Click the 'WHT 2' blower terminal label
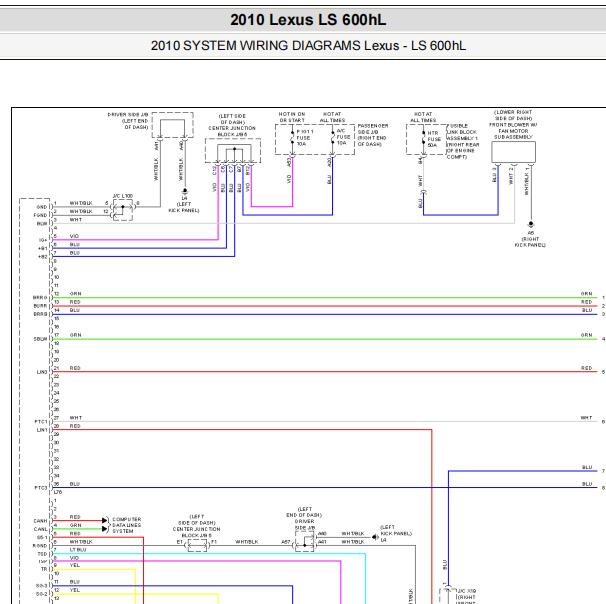This screenshot has height=604, width=606. click(x=511, y=176)
